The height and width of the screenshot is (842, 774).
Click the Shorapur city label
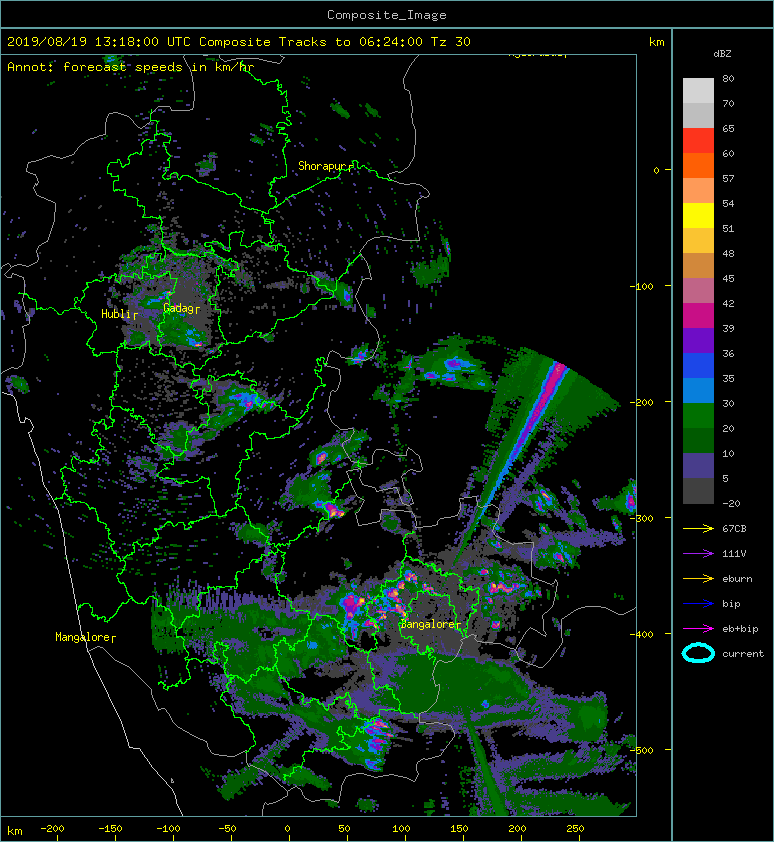point(321,166)
